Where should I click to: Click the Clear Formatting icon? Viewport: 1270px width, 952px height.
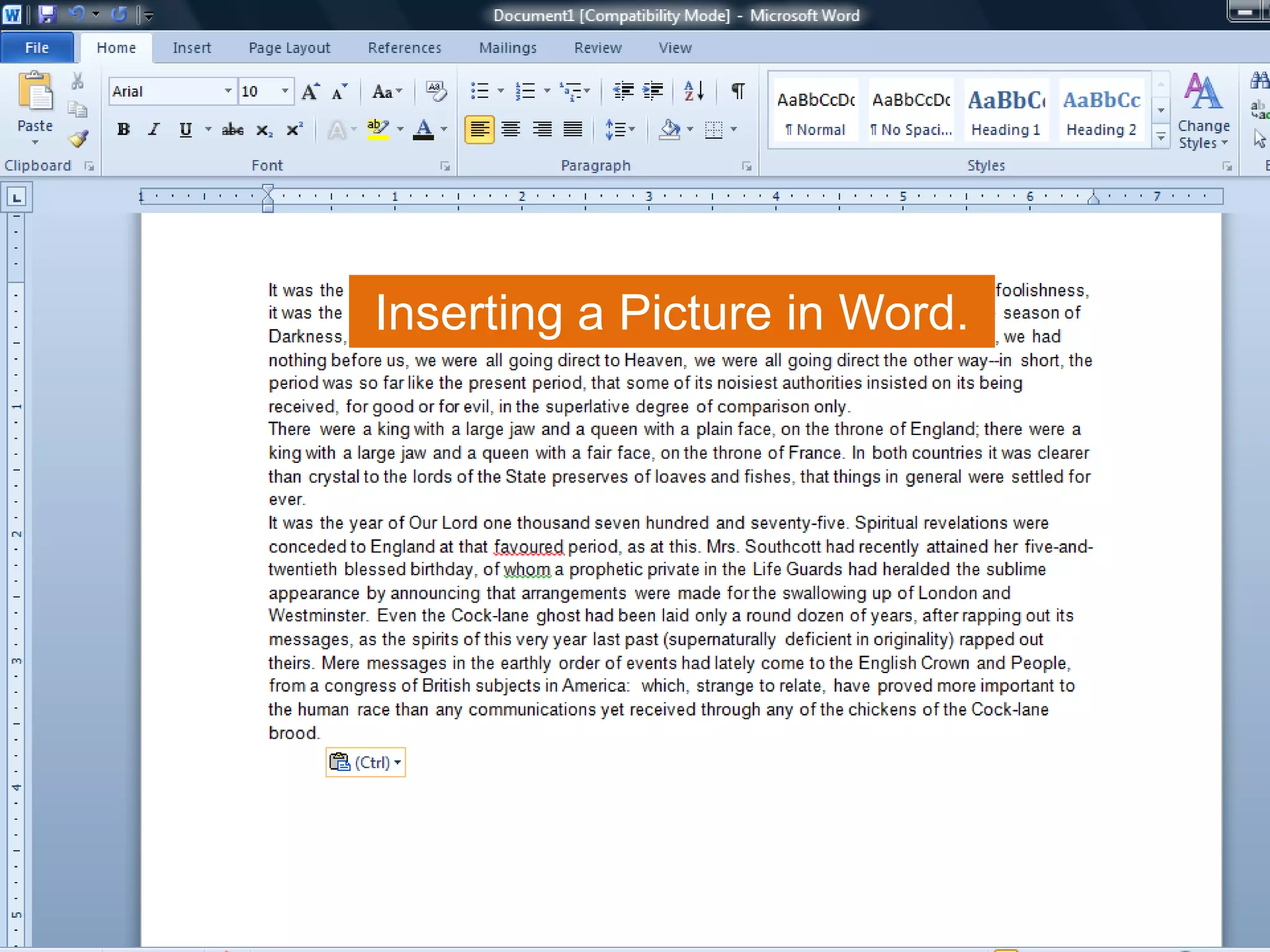click(436, 92)
